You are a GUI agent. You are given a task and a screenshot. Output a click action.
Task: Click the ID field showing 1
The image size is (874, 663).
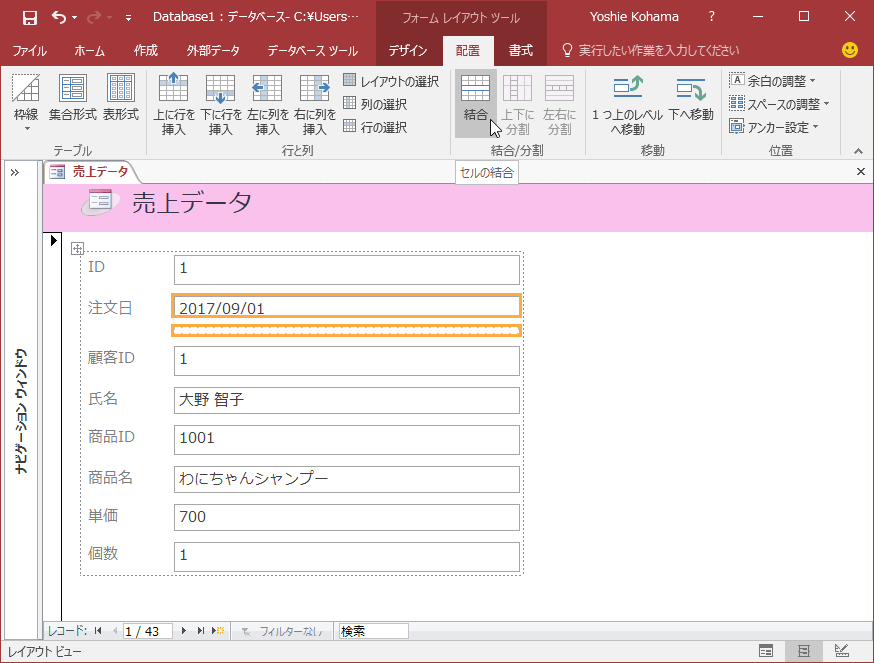[347, 269]
